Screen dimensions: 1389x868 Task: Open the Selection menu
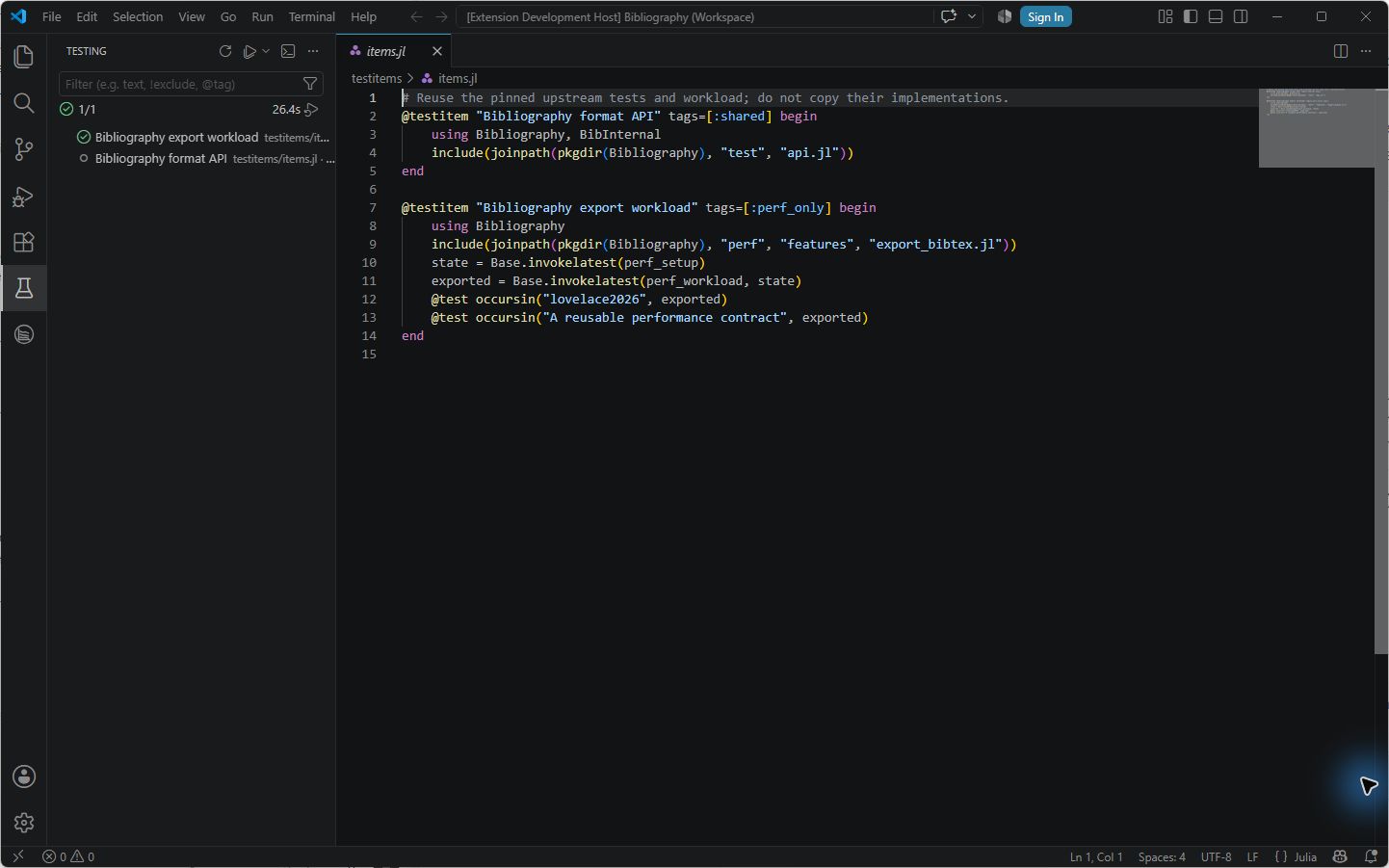138,16
